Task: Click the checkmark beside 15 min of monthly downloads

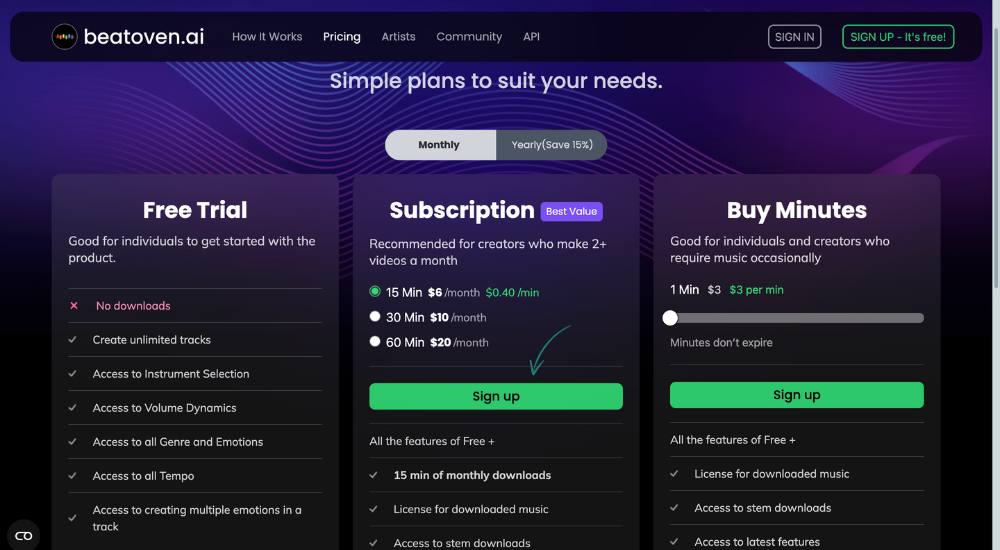Action: (374, 475)
